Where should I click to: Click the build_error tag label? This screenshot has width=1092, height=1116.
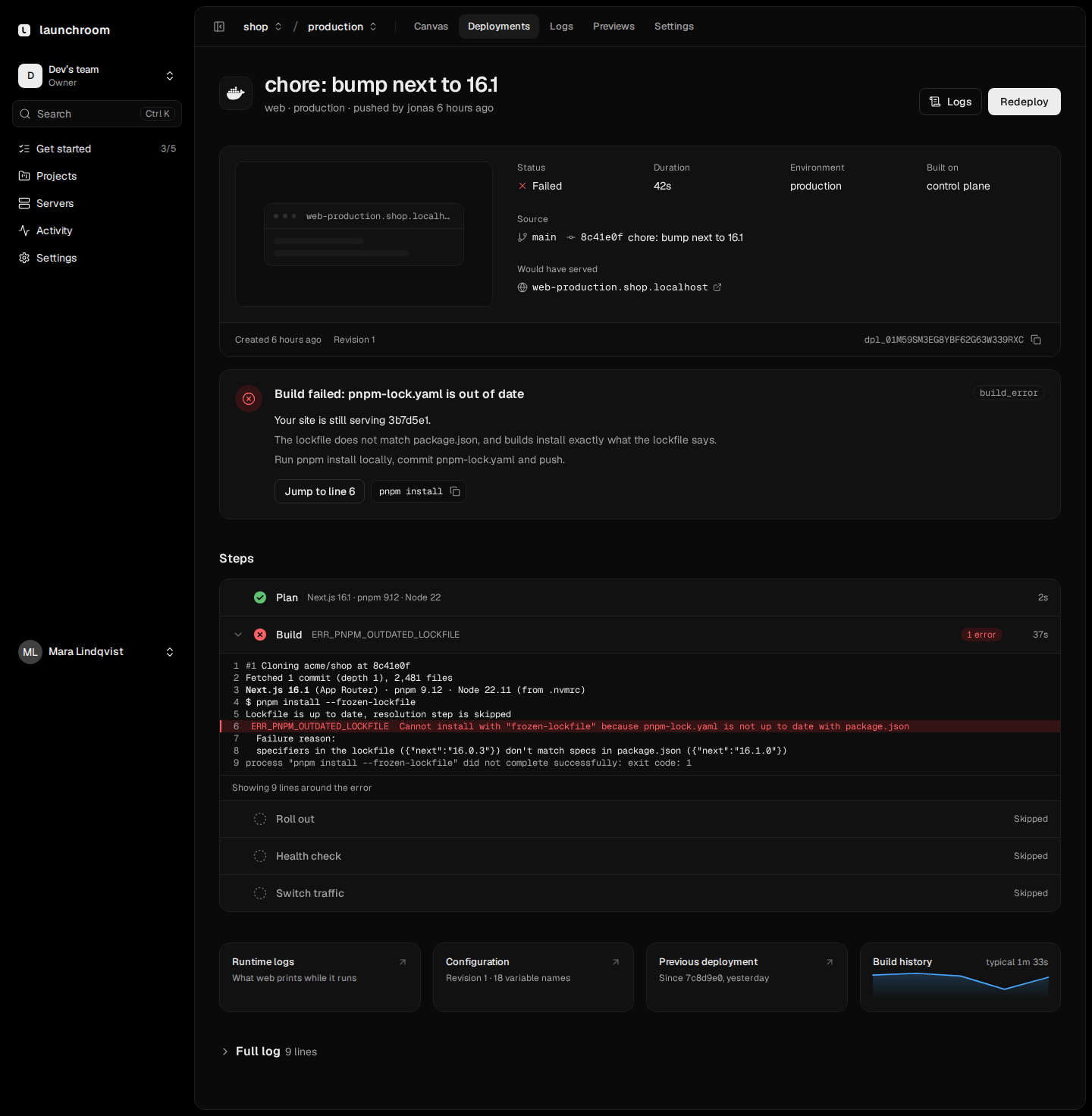point(1009,393)
